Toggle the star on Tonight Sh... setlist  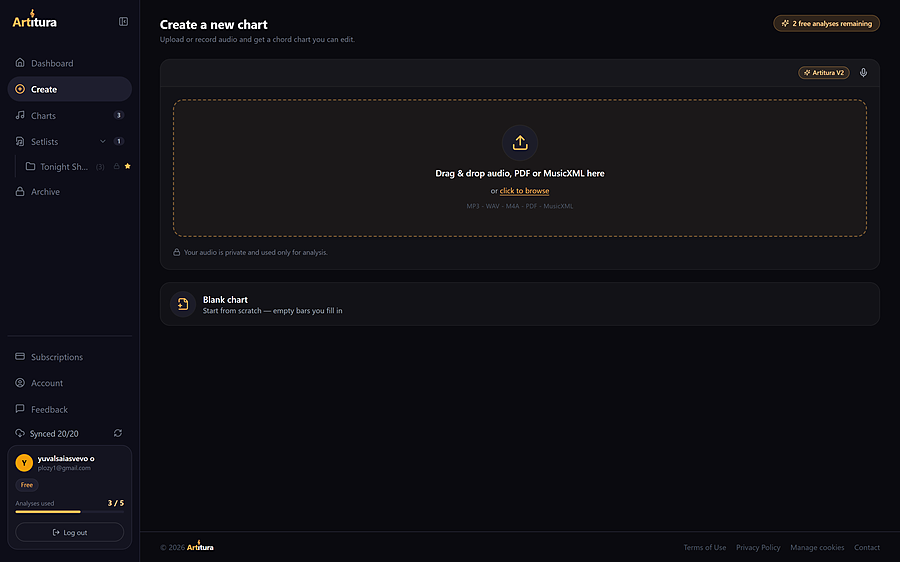pos(127,166)
